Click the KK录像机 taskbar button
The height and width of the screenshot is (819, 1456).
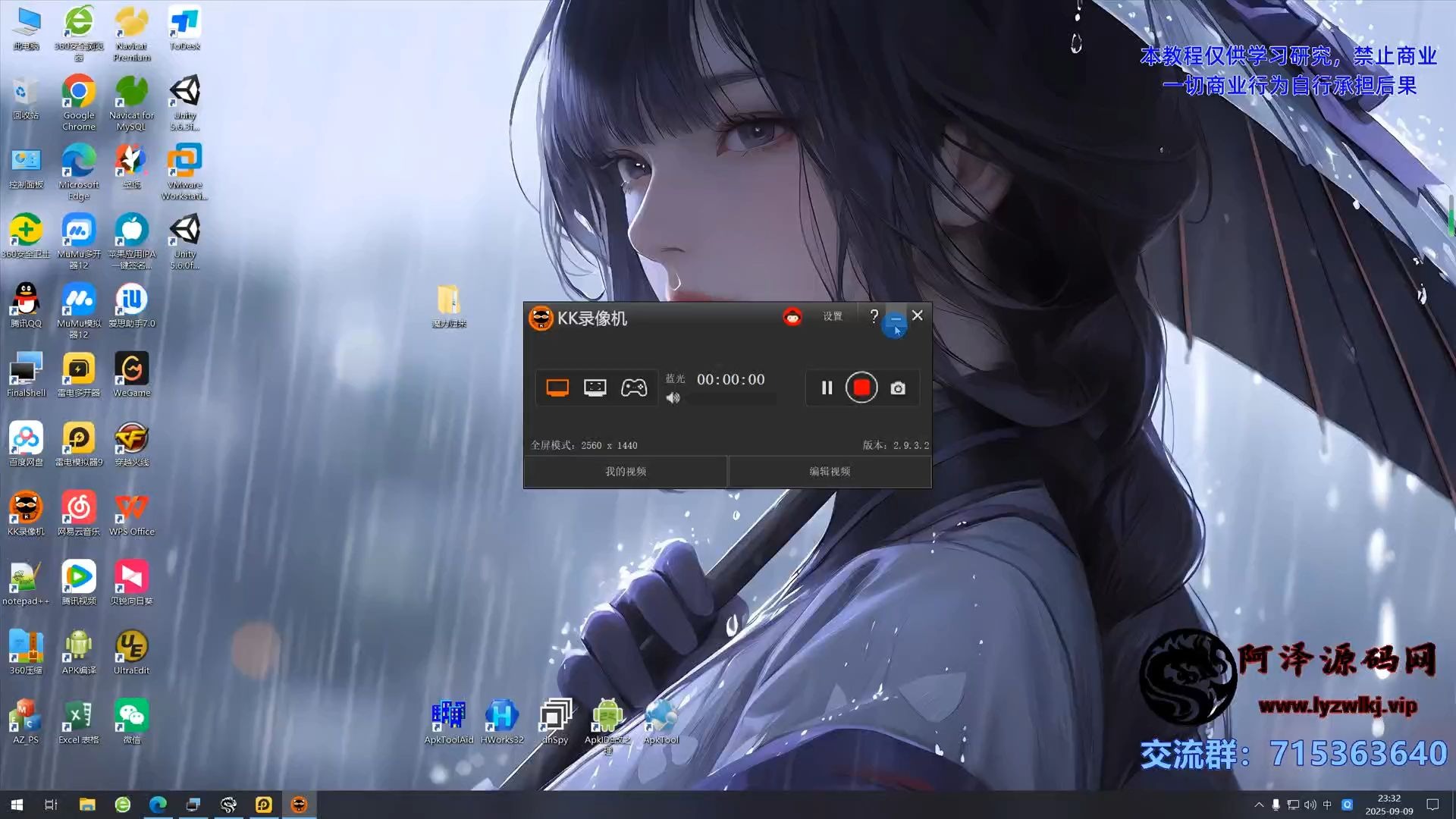(299, 805)
